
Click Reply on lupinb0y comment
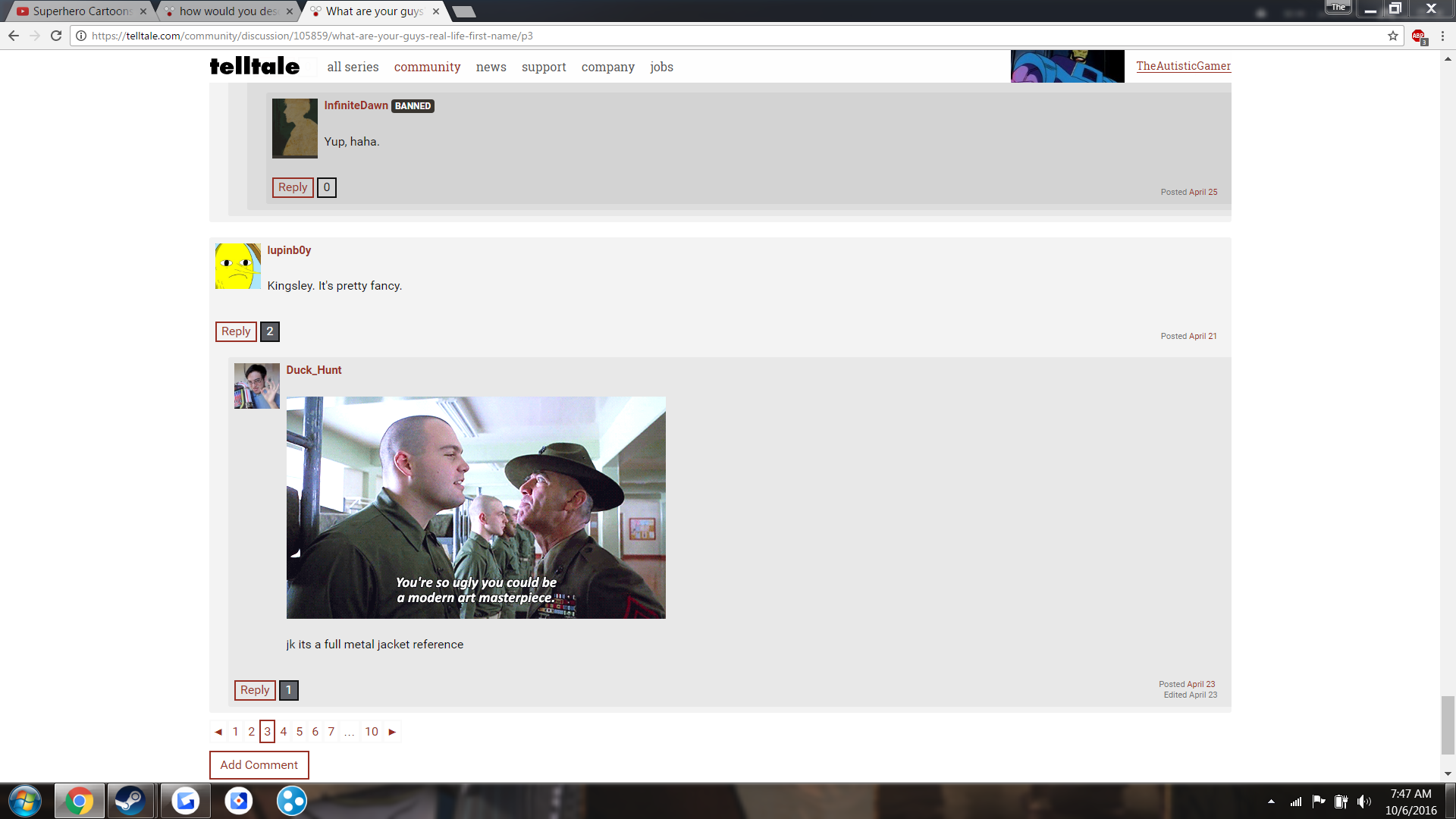click(235, 331)
